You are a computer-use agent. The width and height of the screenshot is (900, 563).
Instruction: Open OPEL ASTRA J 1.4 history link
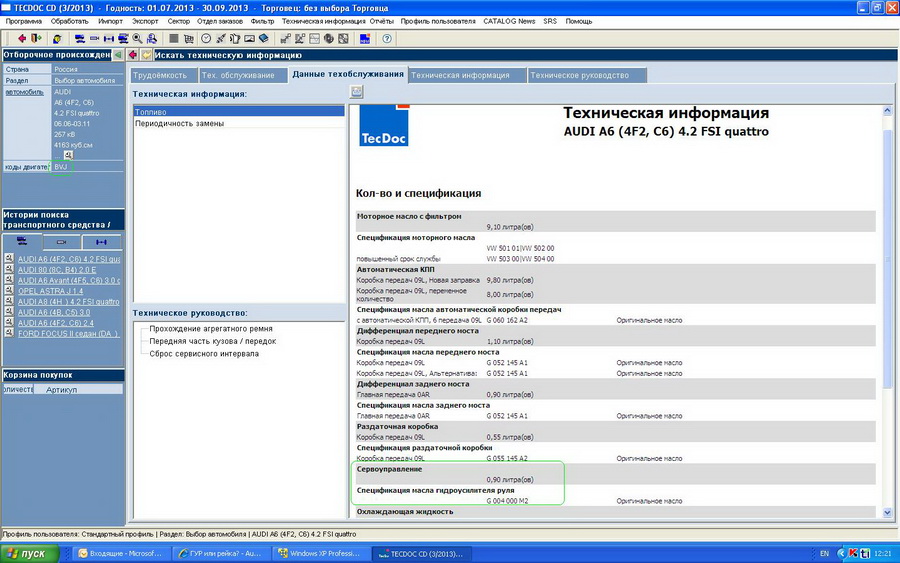click(x=50, y=291)
